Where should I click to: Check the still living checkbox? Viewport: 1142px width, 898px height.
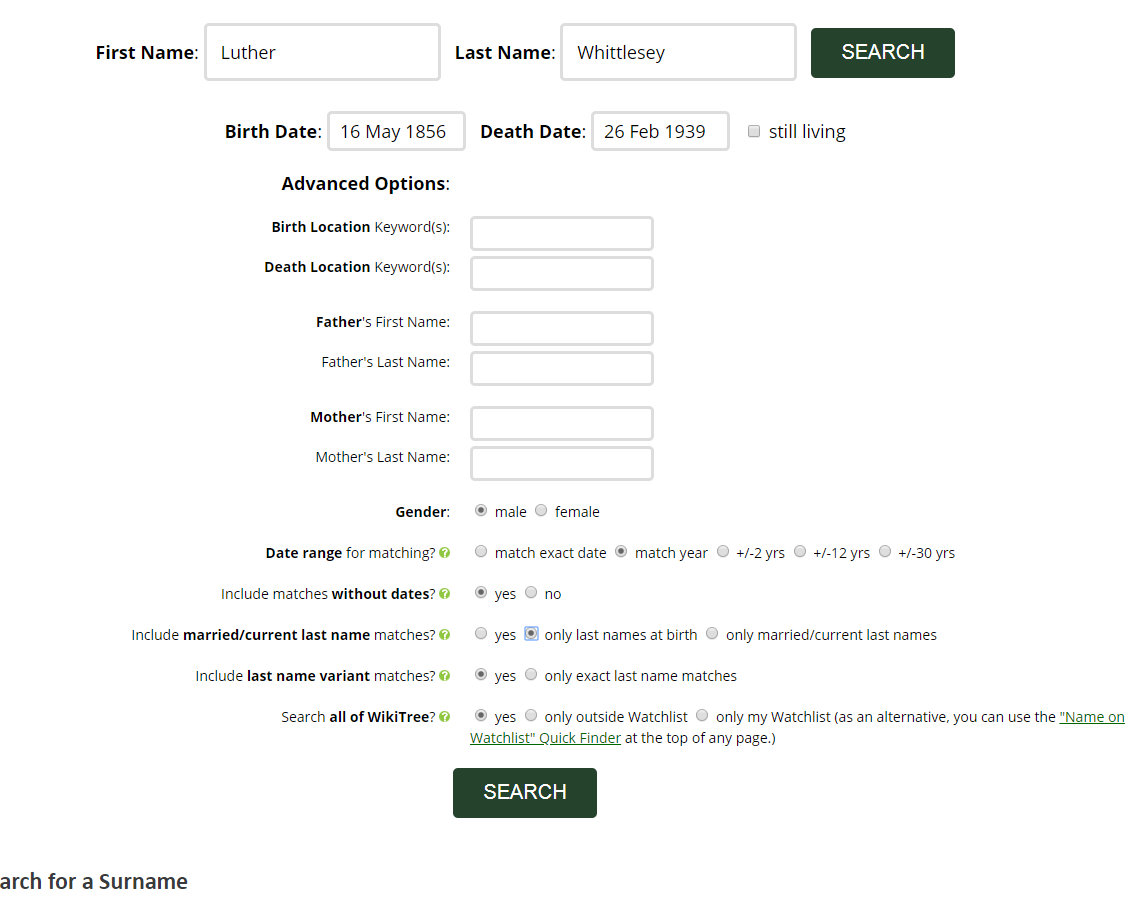tap(754, 131)
